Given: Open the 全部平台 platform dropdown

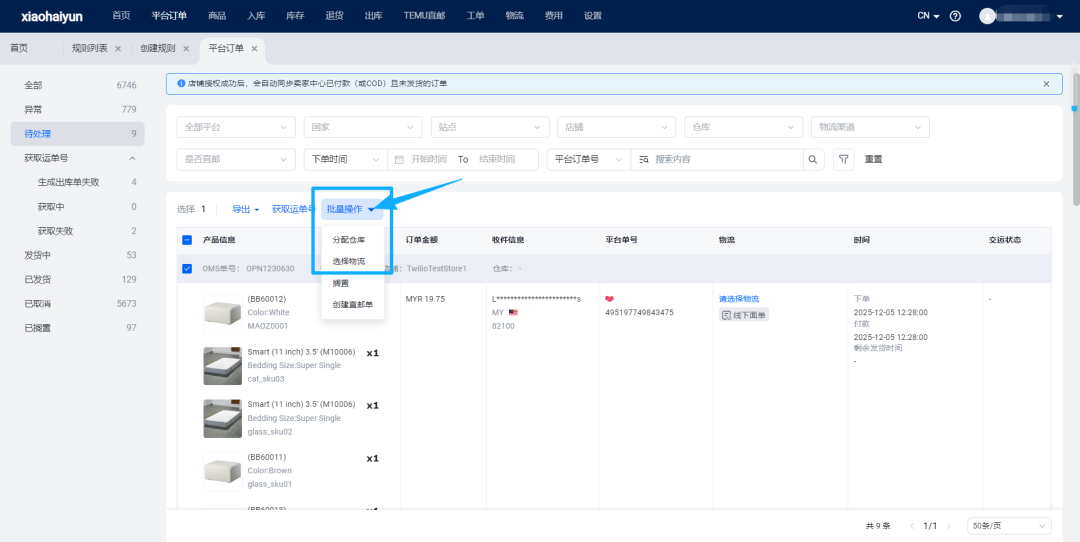Looking at the screenshot, I should (235, 127).
